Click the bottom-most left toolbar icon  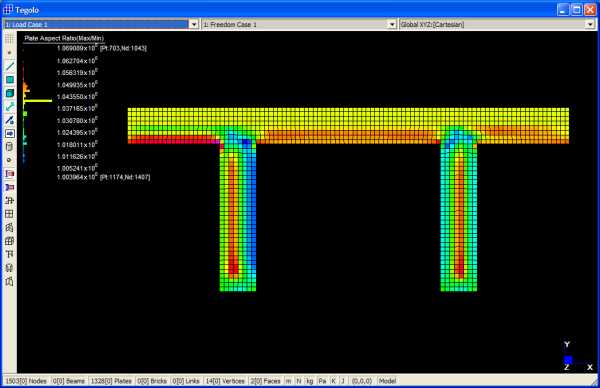click(10, 281)
